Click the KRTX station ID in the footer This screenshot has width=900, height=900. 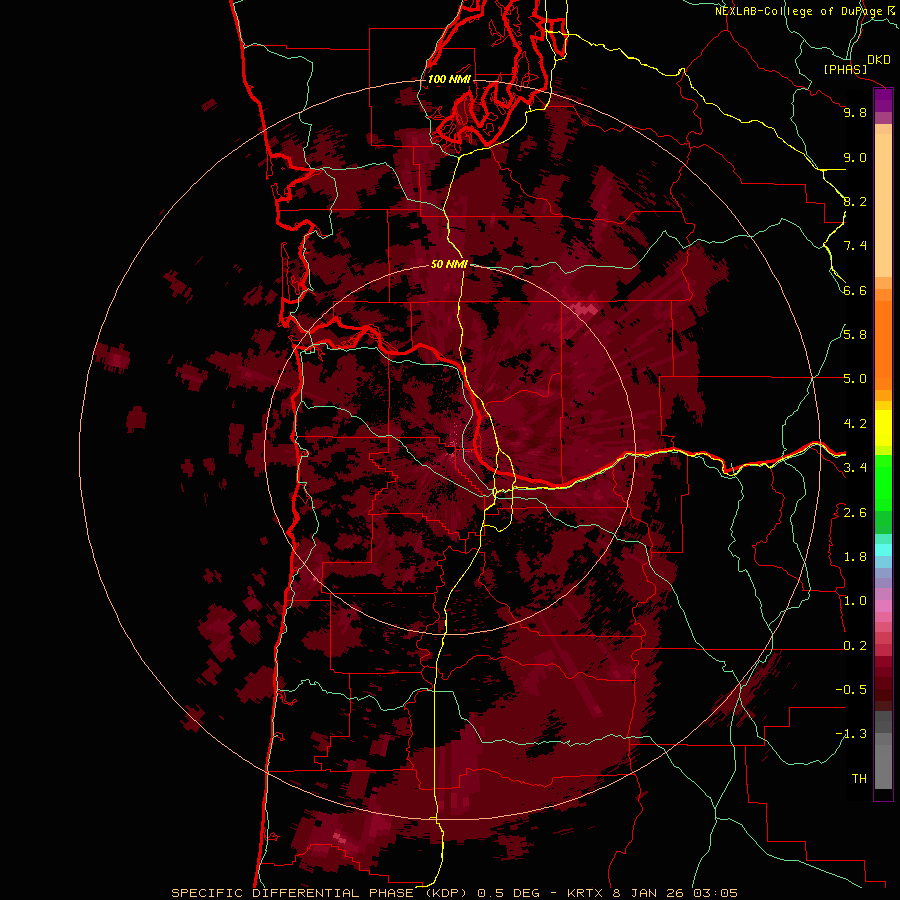[585, 893]
